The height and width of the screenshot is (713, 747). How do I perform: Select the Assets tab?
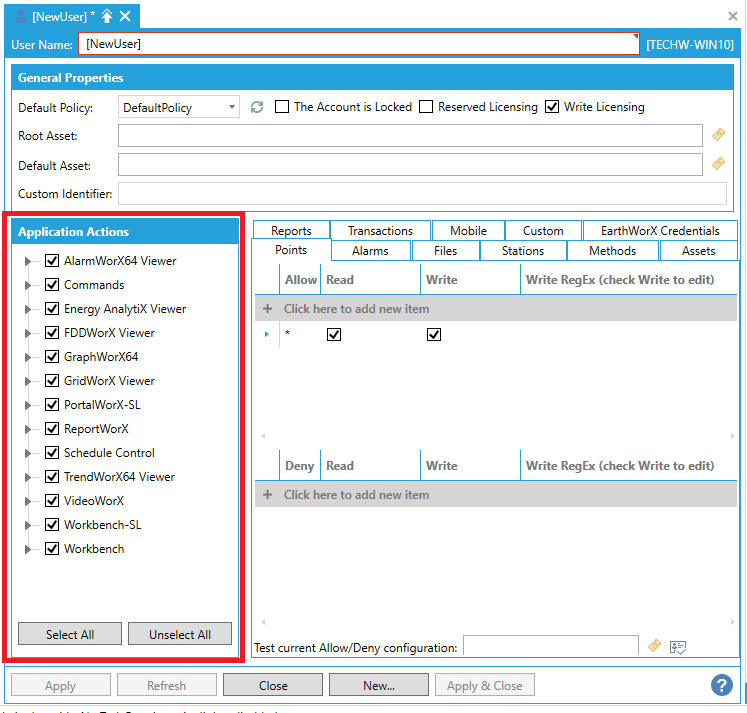698,251
